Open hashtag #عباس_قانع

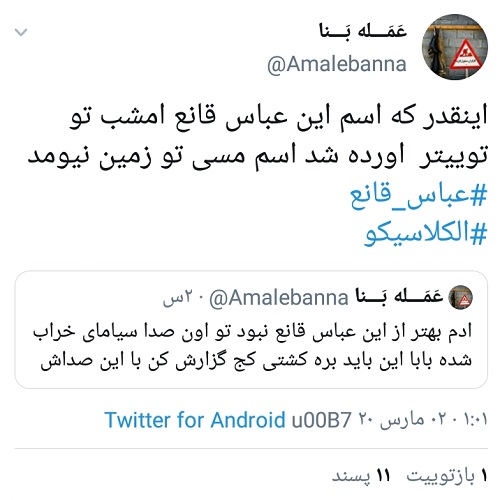click(418, 195)
